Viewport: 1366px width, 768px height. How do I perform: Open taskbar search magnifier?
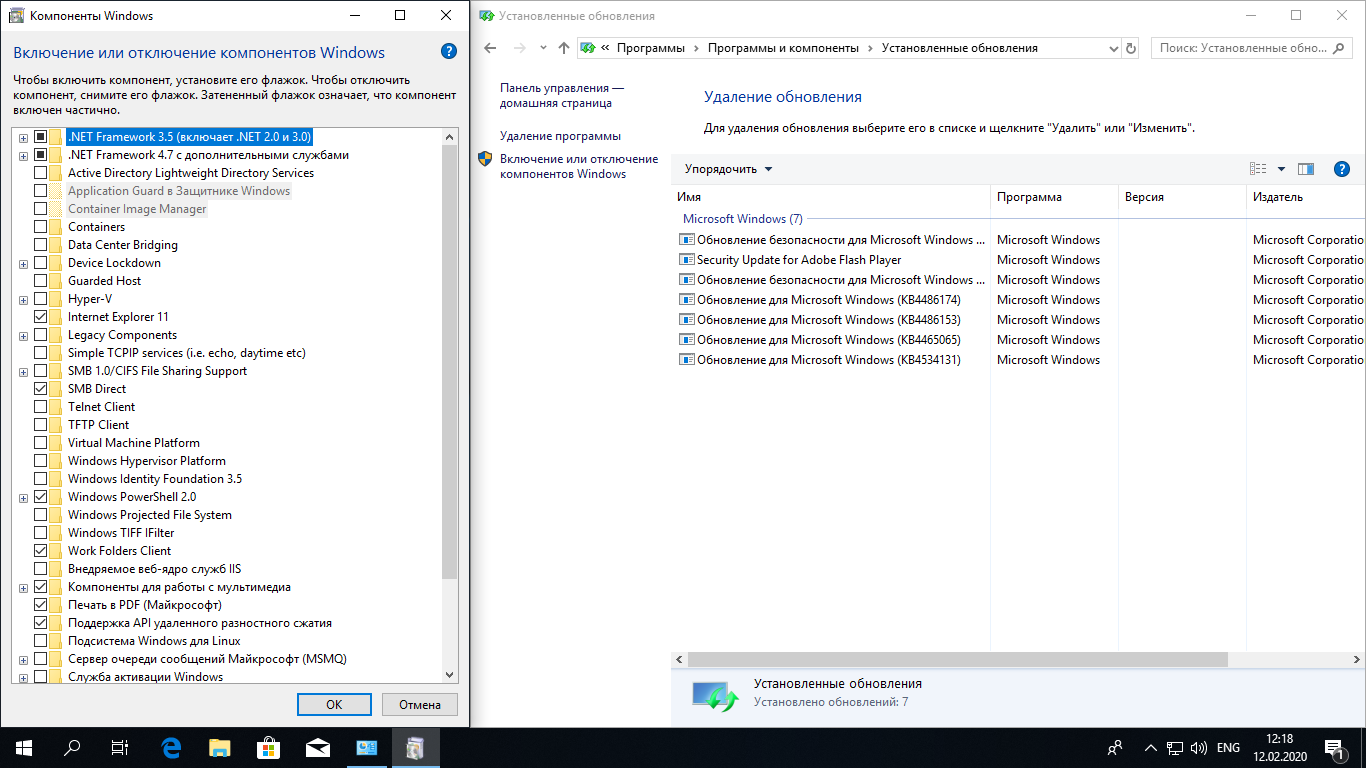(x=72, y=748)
